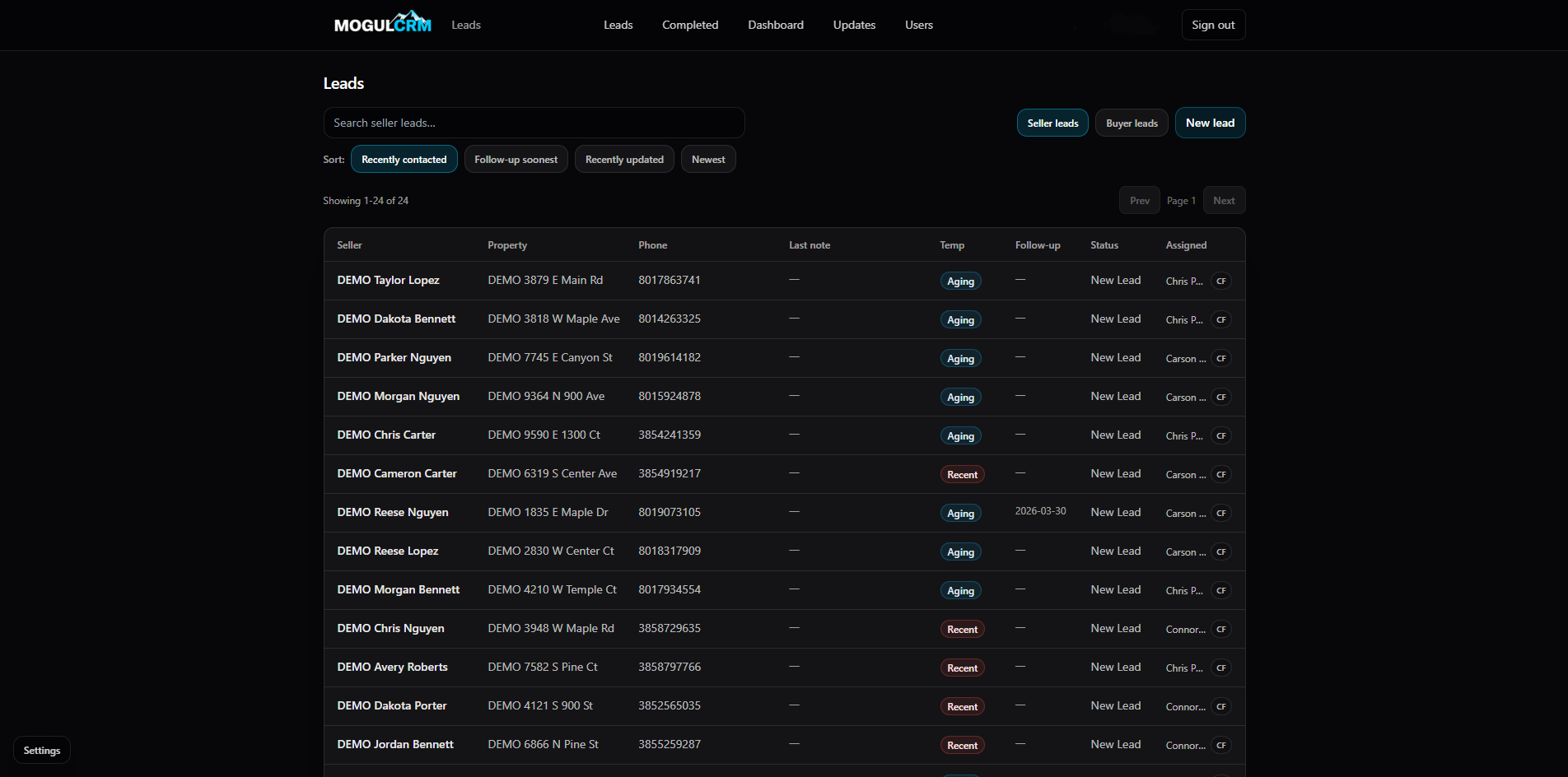
Task: Choose Recently updated sort order
Action: 624,159
